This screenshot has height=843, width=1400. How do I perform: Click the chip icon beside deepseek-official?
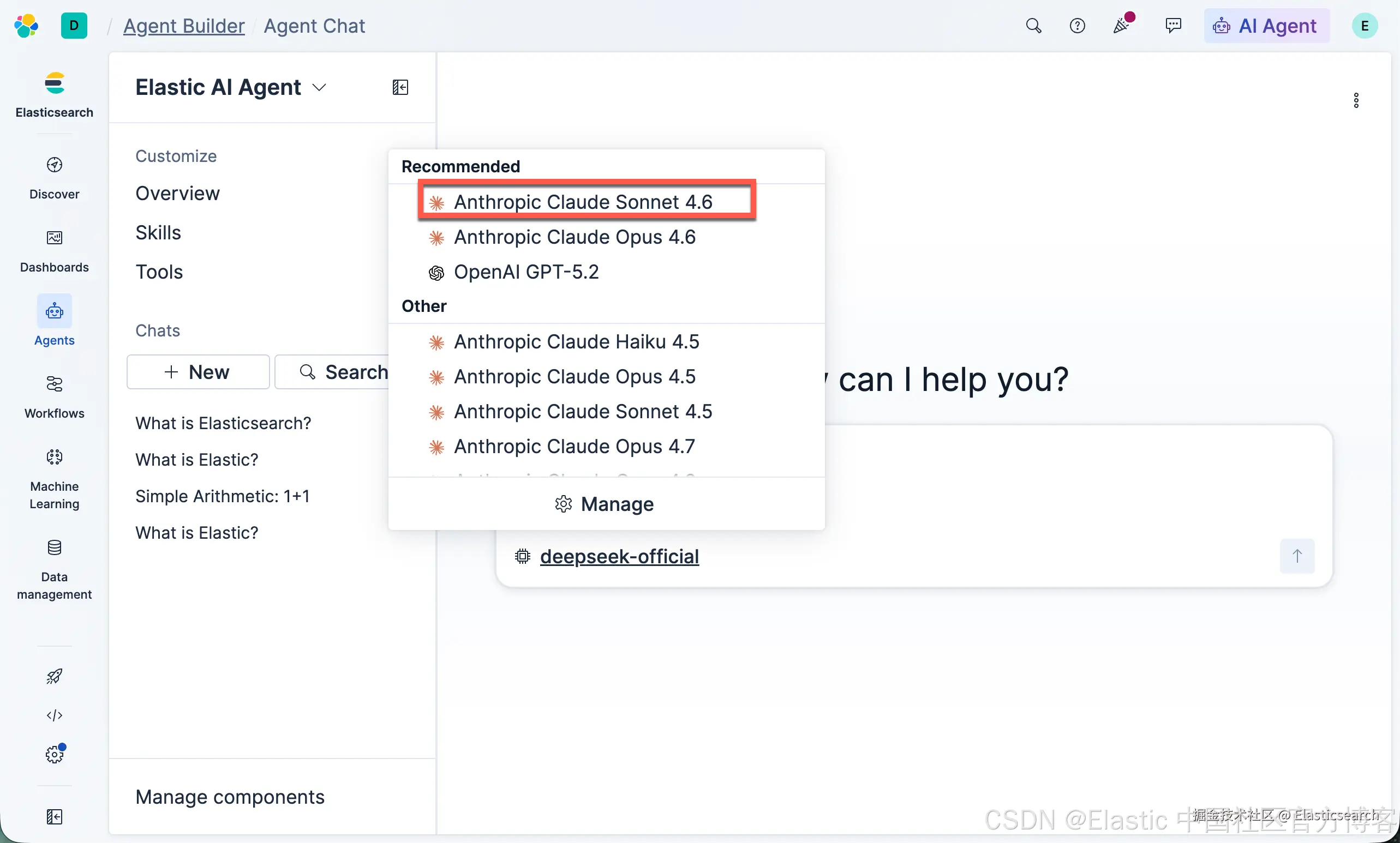pyautogui.click(x=522, y=556)
